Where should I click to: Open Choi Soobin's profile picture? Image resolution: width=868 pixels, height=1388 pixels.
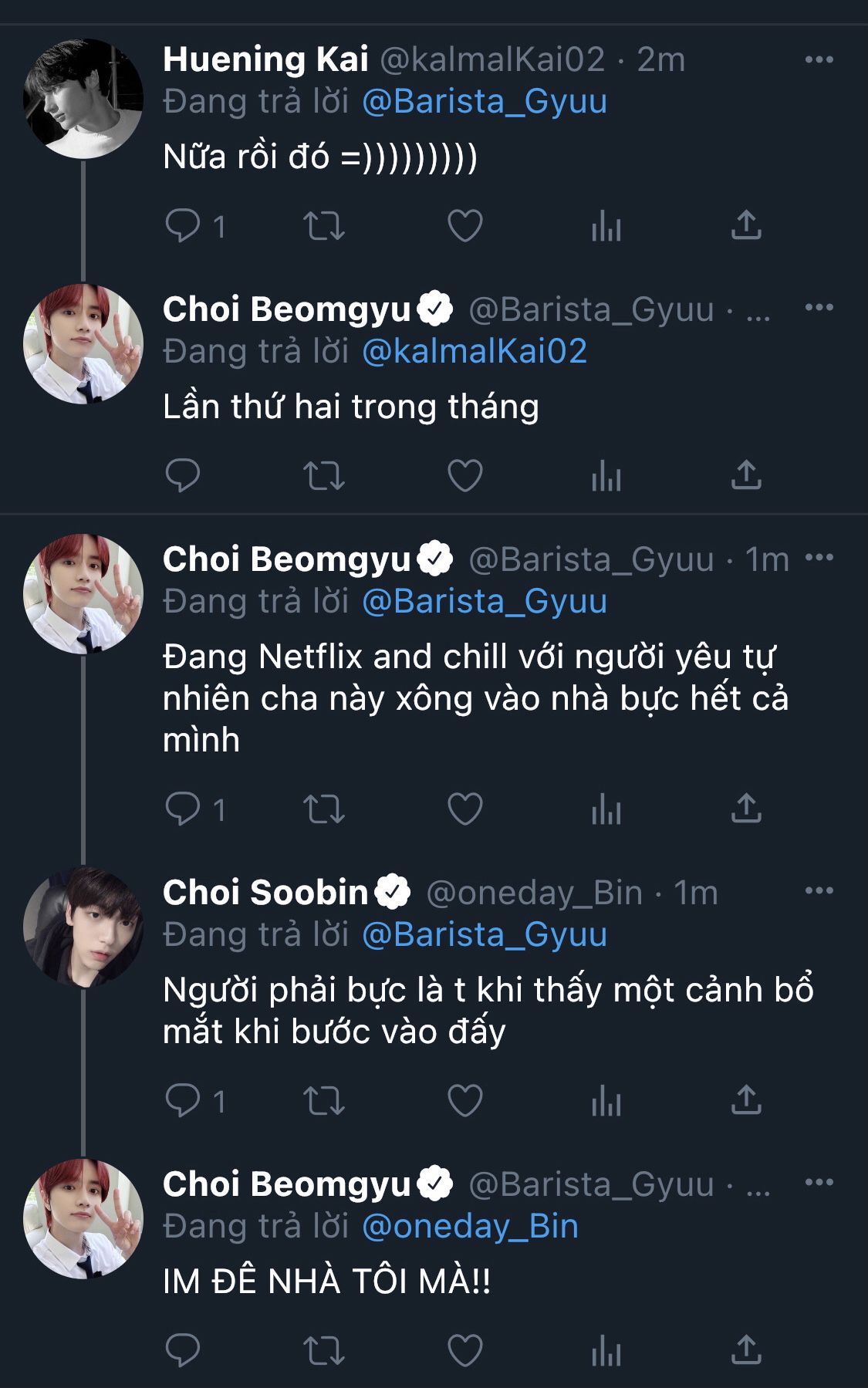click(x=83, y=927)
